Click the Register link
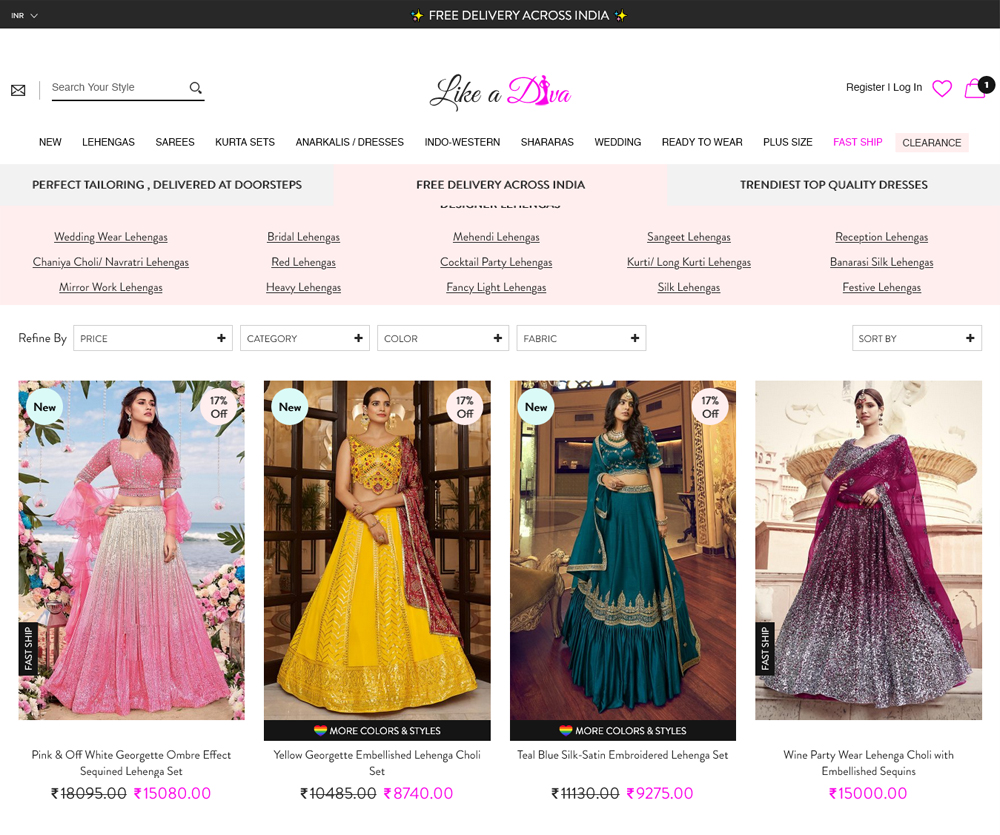This screenshot has height=835, width=1000. [x=865, y=87]
